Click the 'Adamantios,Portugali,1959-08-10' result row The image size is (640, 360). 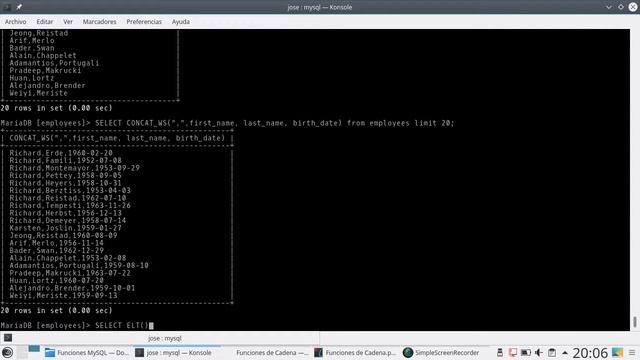click(x=79, y=266)
